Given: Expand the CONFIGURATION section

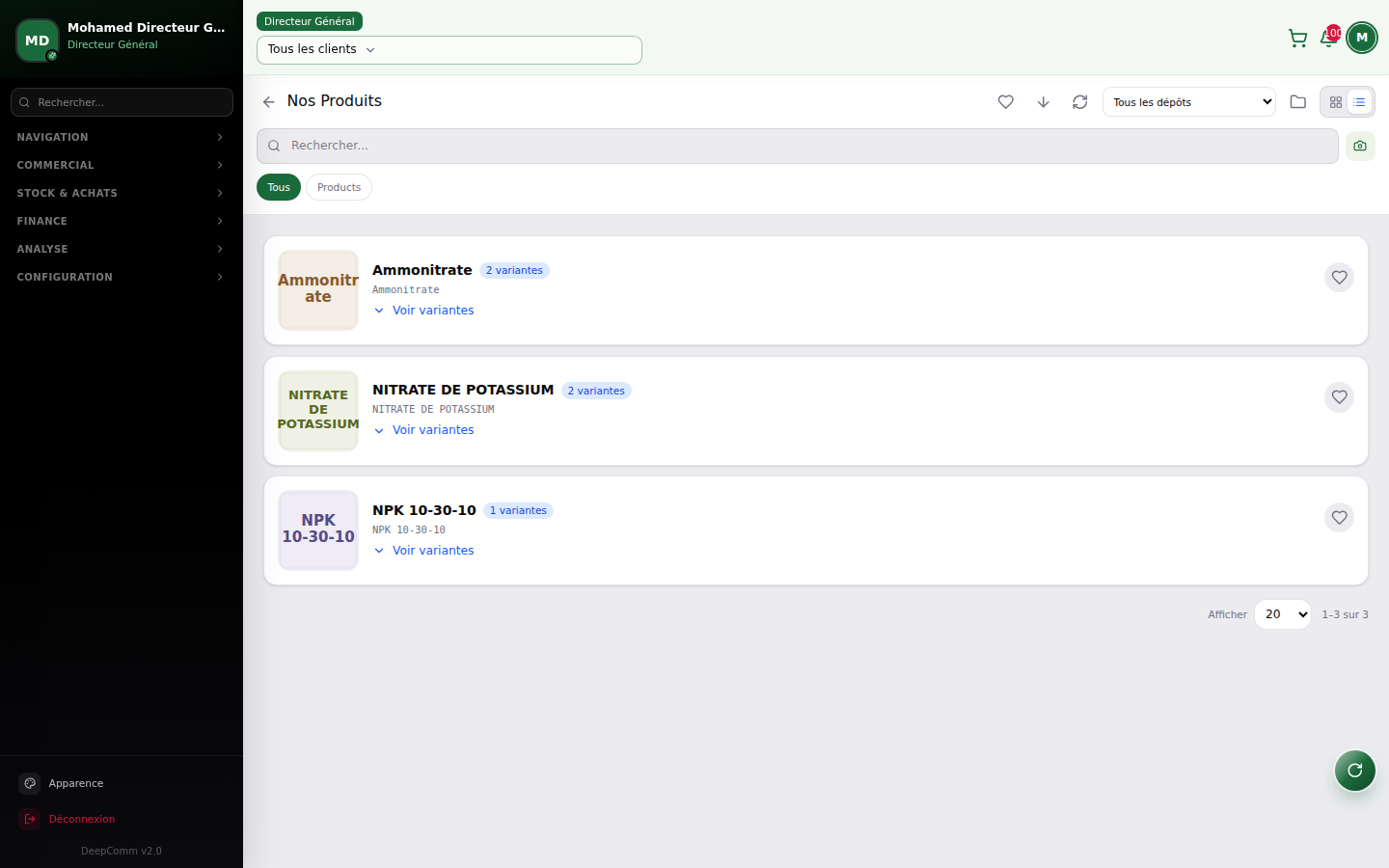Looking at the screenshot, I should (x=121, y=277).
